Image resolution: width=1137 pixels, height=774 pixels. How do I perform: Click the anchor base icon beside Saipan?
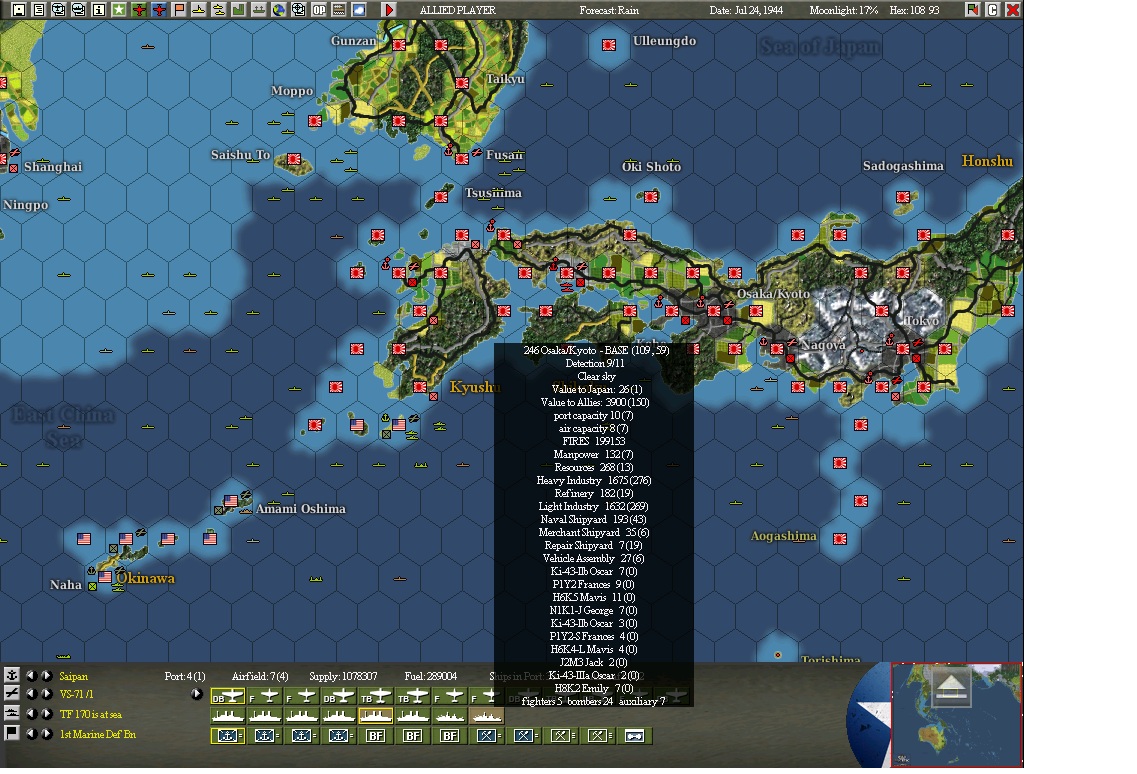point(12,675)
